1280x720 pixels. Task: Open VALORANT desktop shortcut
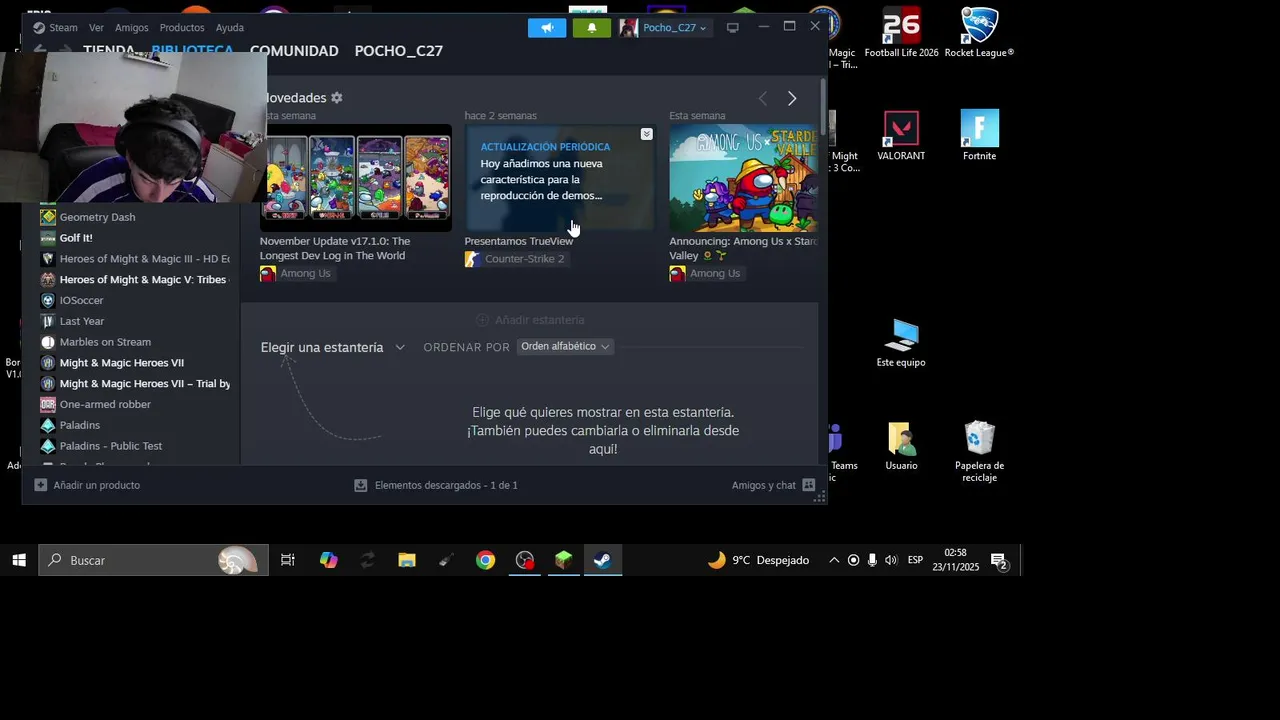[901, 136]
